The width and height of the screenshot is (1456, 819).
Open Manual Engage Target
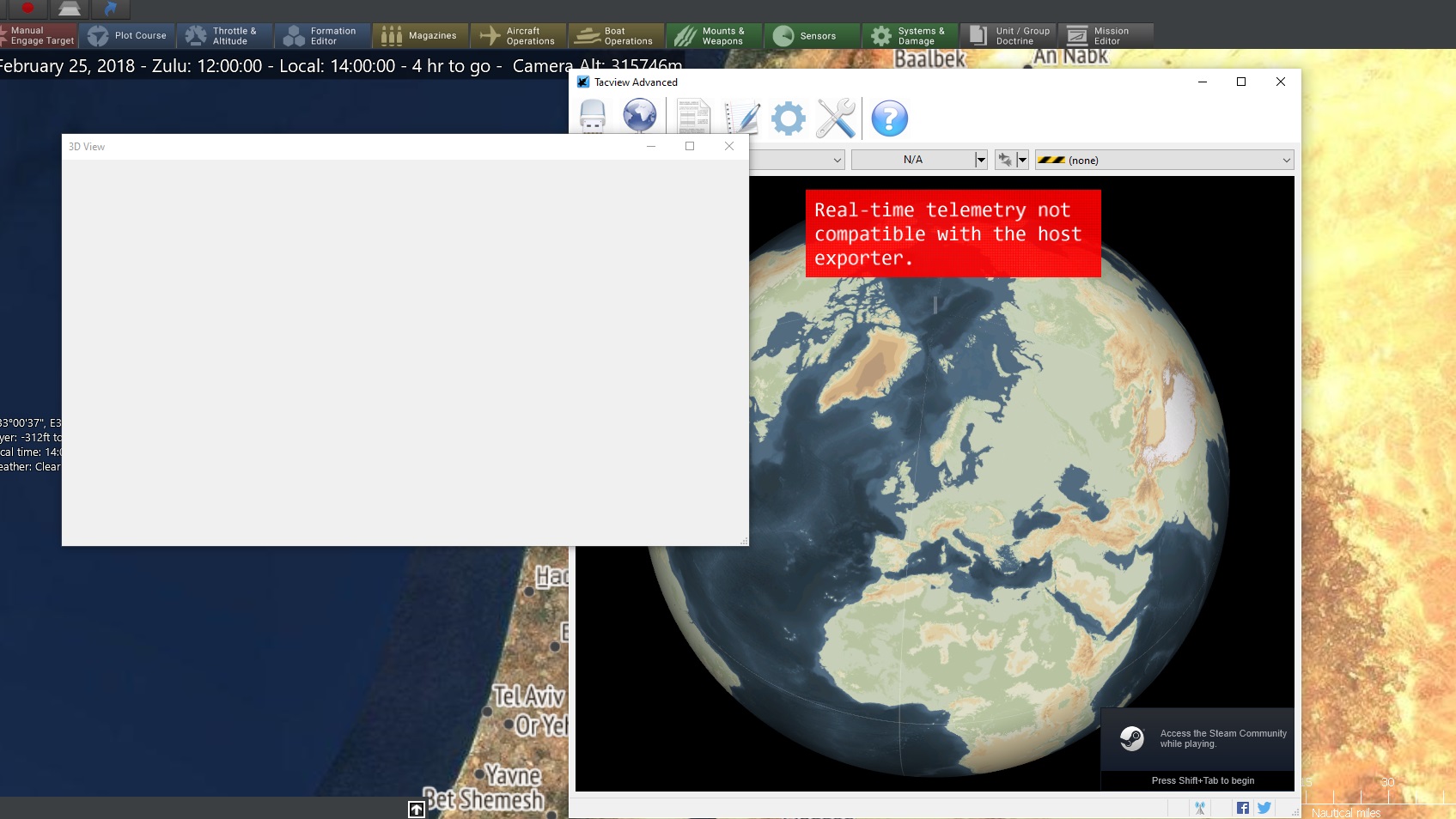pyautogui.click(x=39, y=35)
